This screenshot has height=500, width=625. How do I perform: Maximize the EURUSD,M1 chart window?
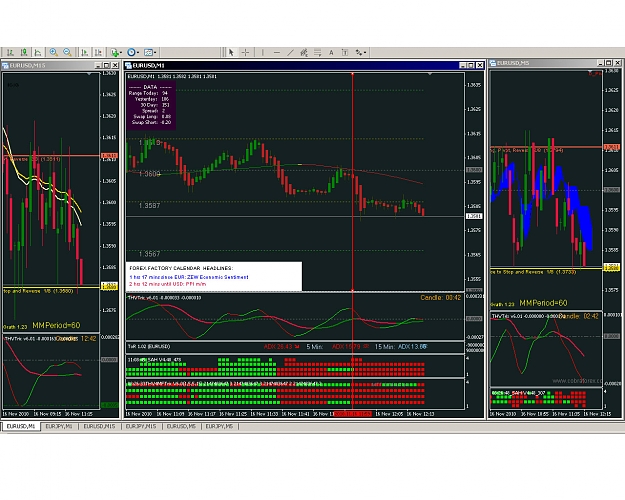point(471,65)
